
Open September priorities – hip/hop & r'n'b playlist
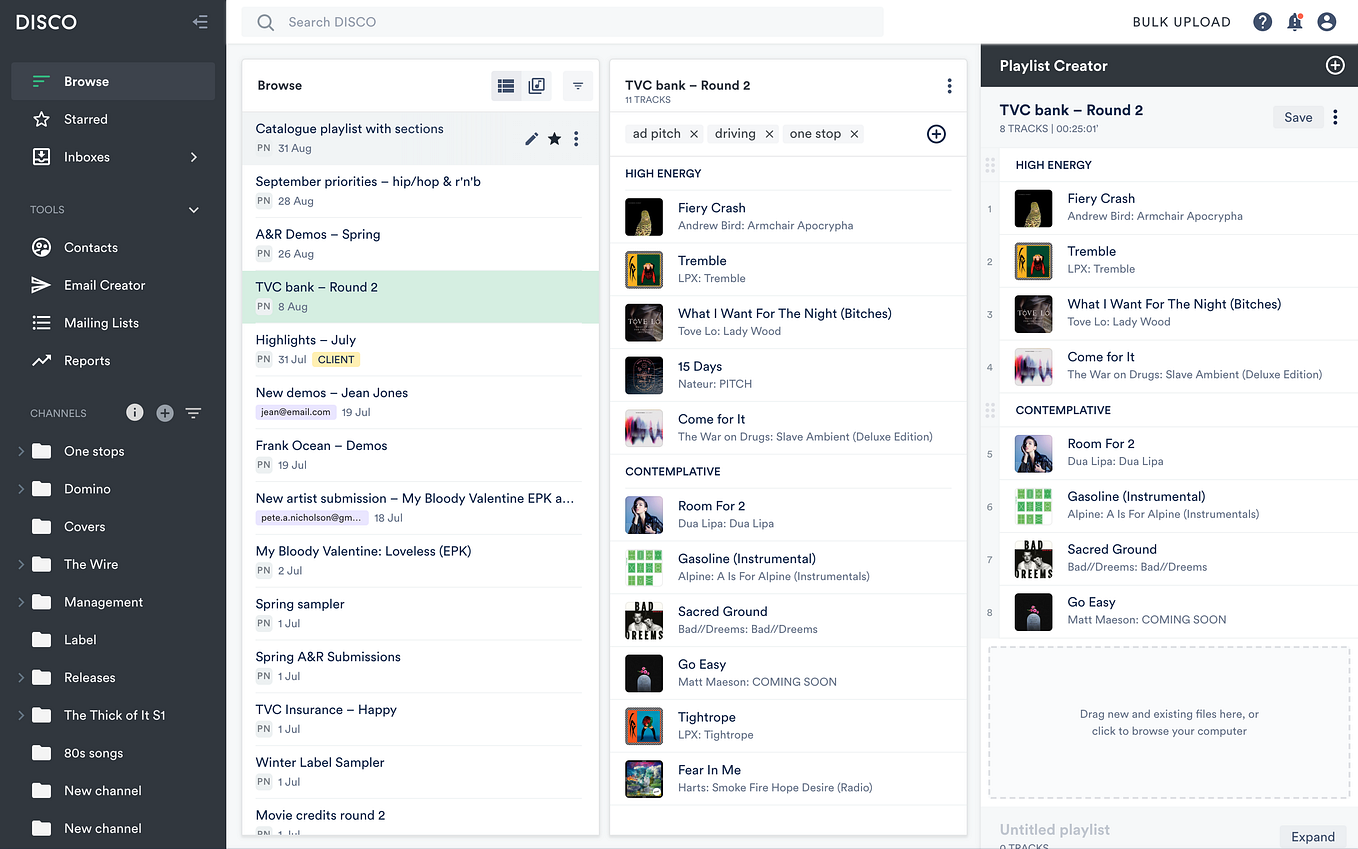coord(420,191)
